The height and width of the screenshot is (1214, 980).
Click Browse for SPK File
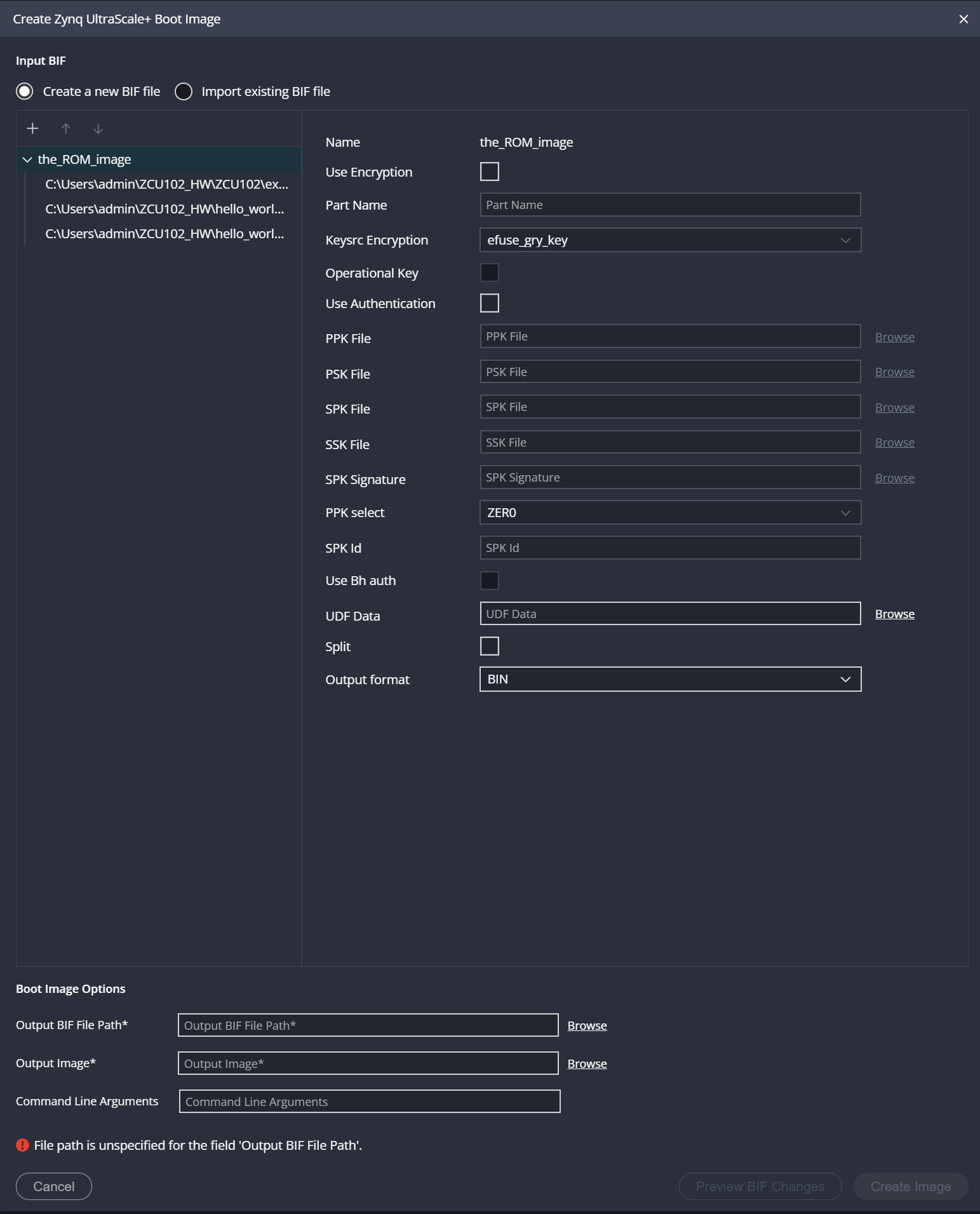point(894,407)
